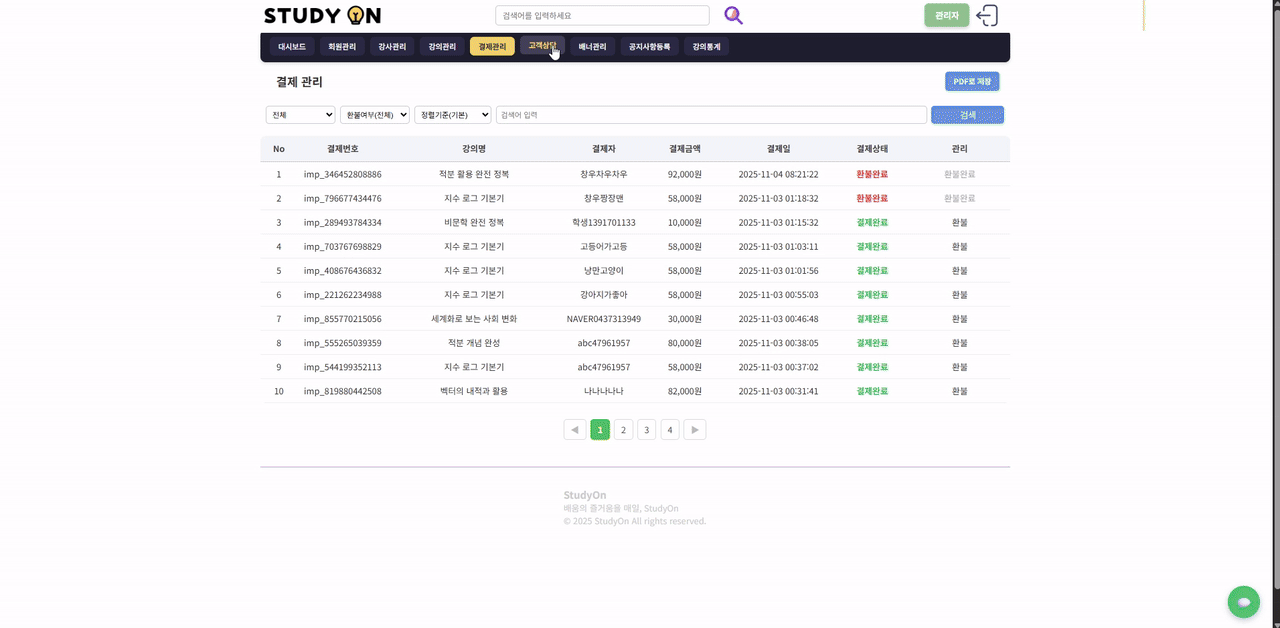Click the 결제일 column header
1280x628 pixels.
tap(778, 149)
